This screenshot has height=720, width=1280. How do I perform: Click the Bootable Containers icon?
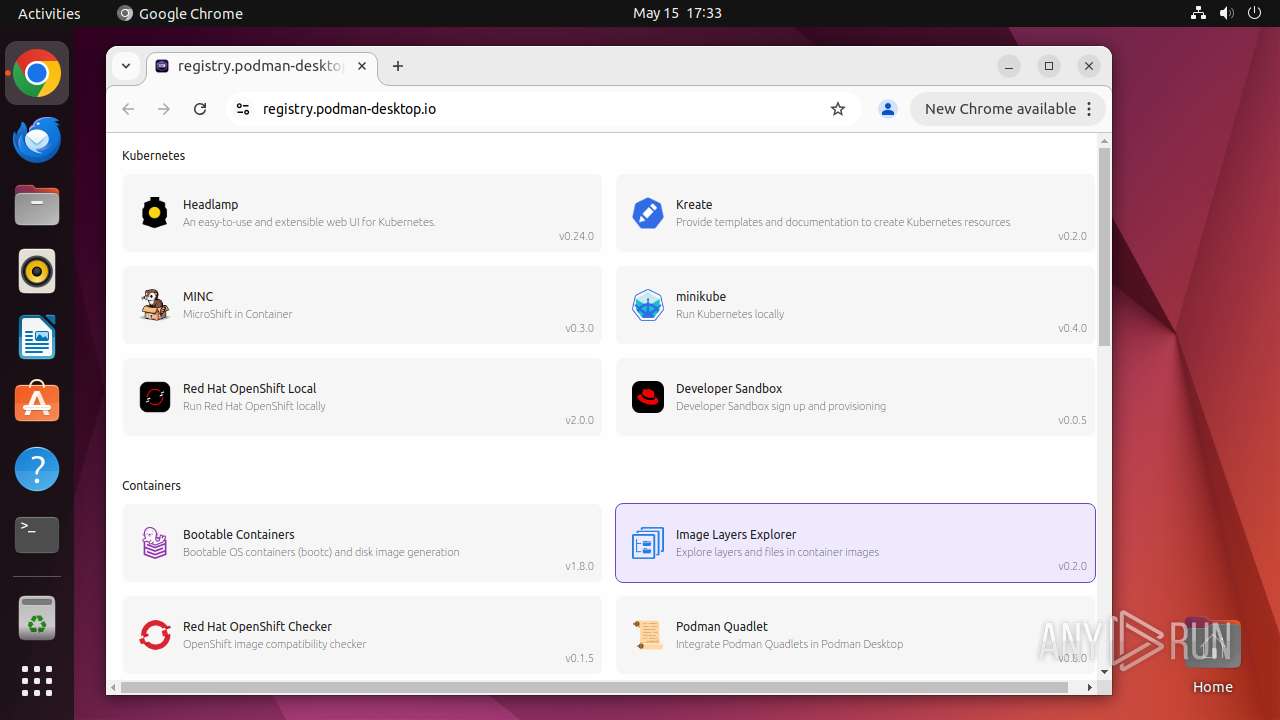click(x=154, y=543)
